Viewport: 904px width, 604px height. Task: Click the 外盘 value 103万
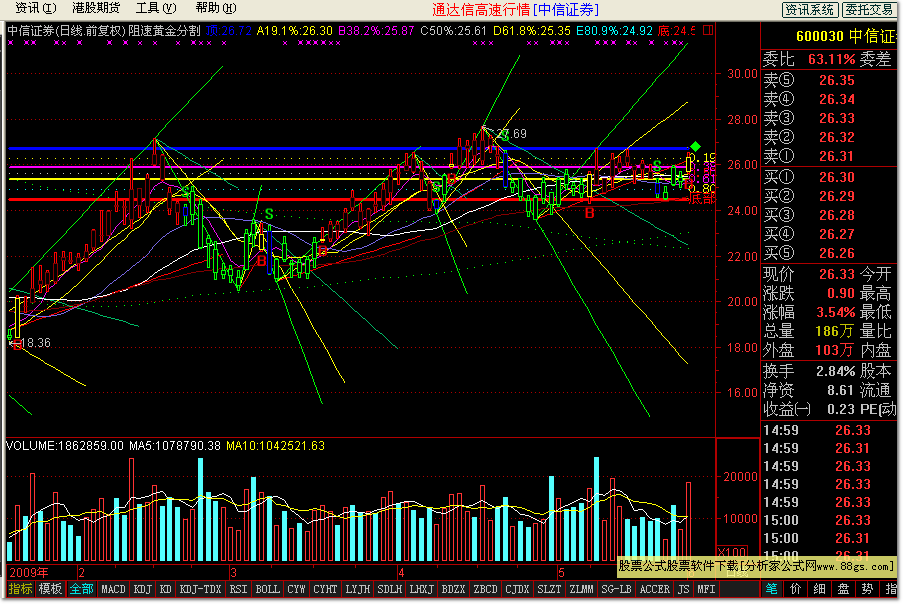pos(834,350)
